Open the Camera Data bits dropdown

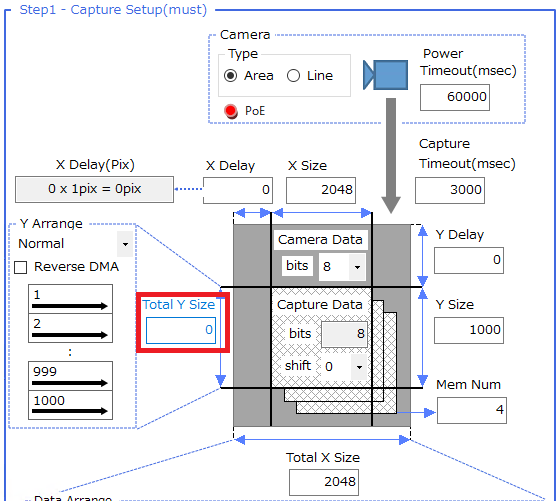357,267
